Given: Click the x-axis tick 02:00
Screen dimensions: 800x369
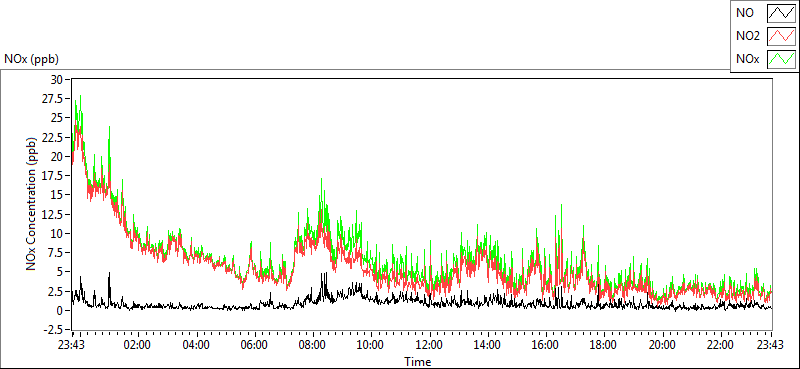Looking at the screenshot, I should click(138, 345).
